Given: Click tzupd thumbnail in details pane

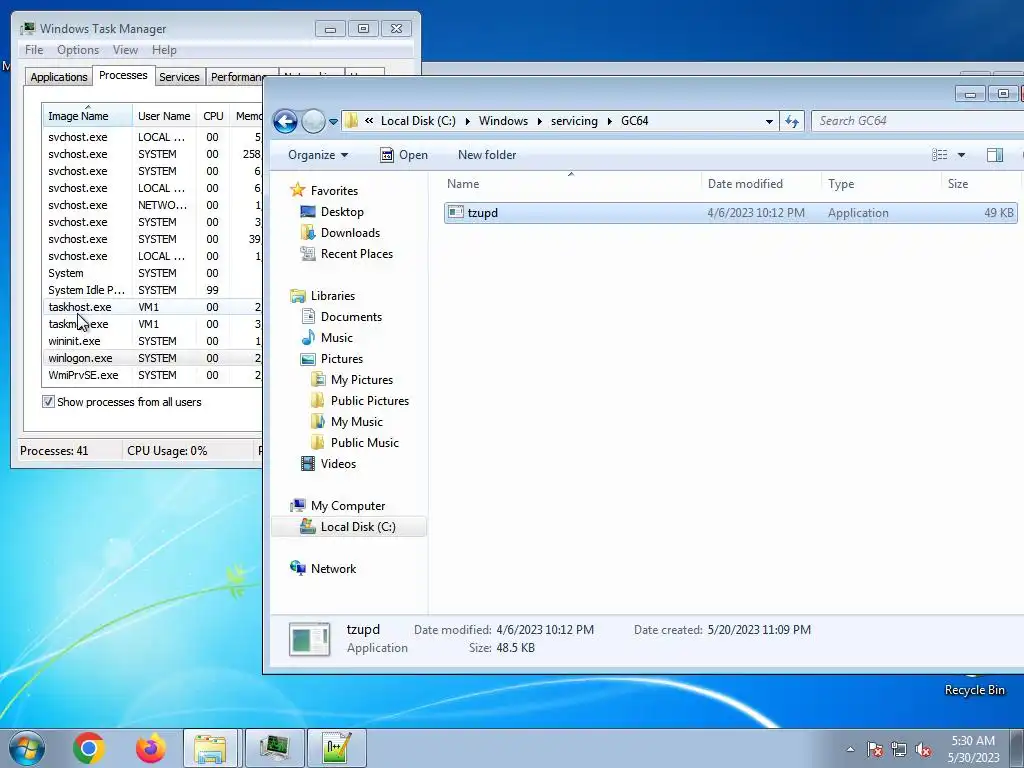Looking at the screenshot, I should 310,639.
